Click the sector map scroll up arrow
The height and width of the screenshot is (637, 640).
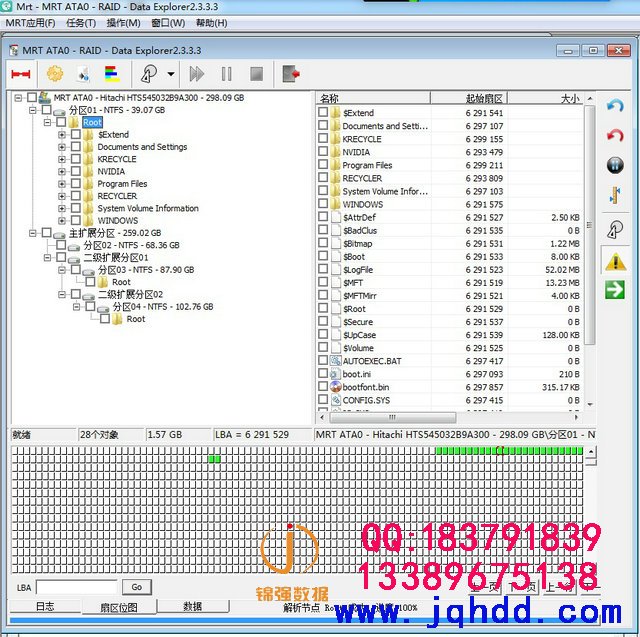point(591,451)
